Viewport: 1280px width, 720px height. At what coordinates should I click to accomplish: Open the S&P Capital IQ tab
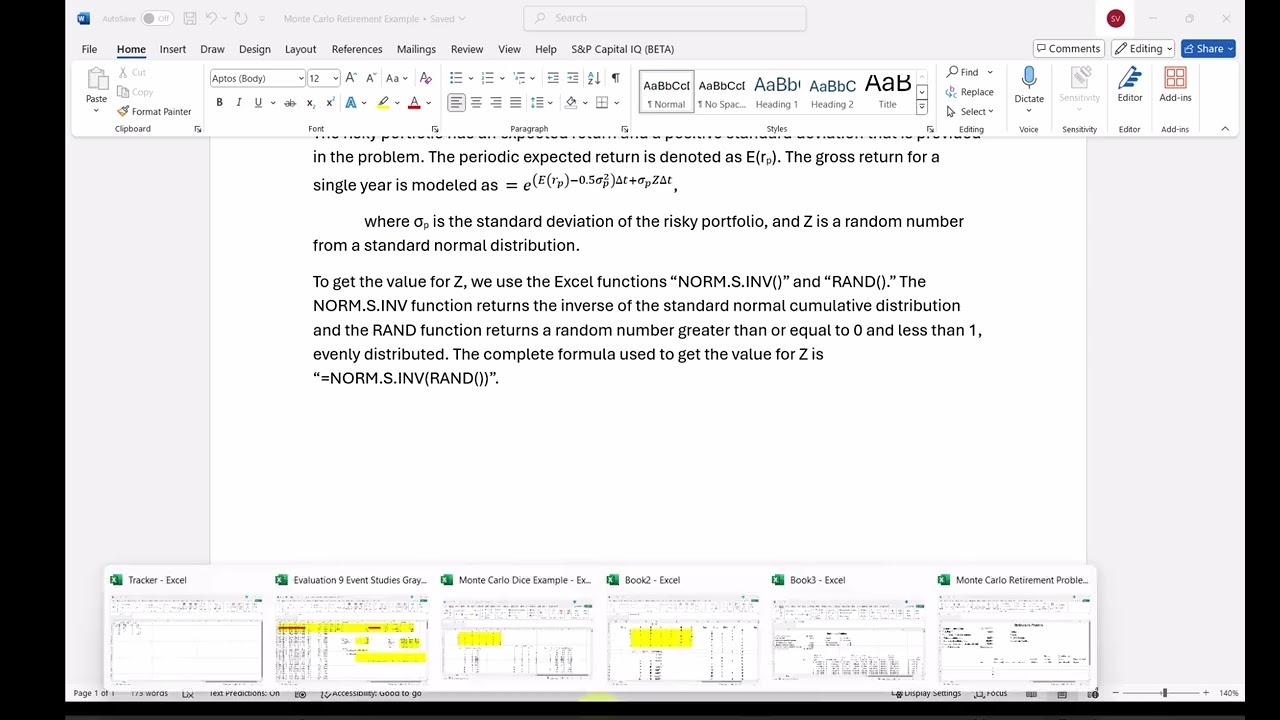coord(622,49)
